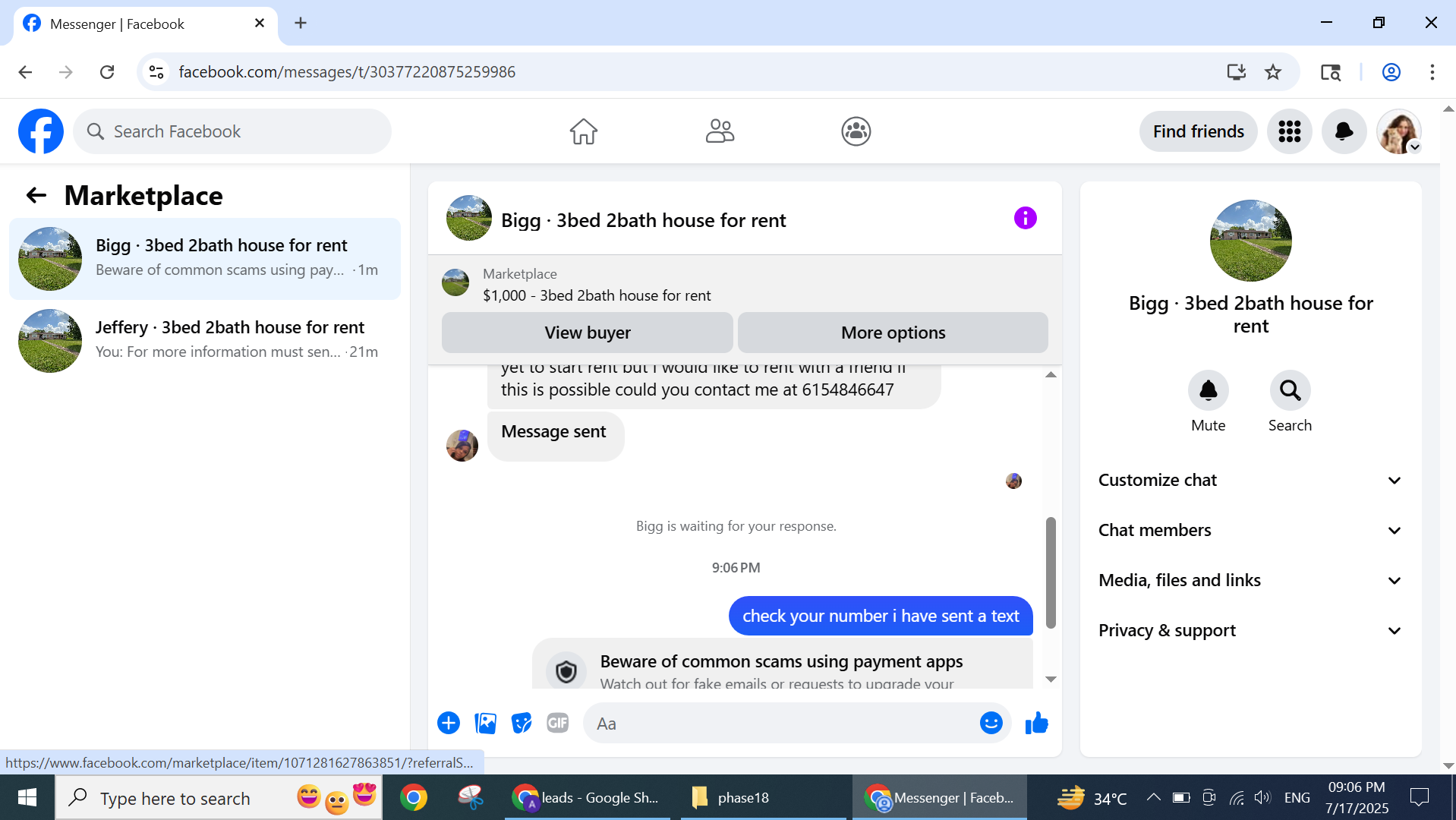Open the clock showing 09:06 PM
This screenshot has height=820, width=1456.
point(1357,797)
